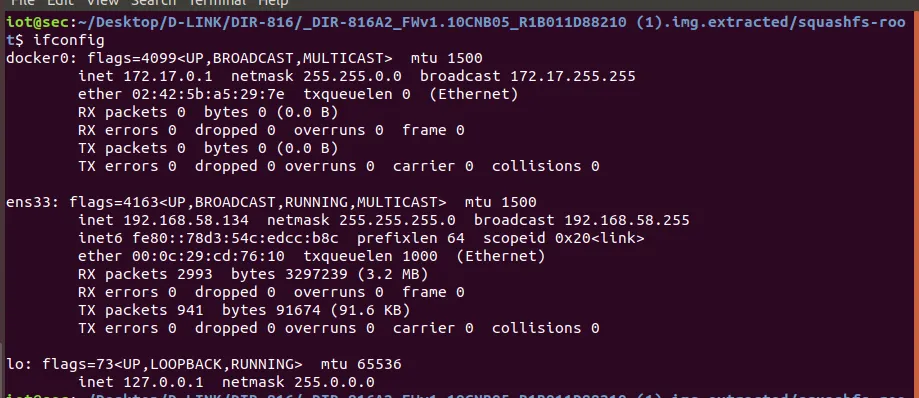
Task: Click the IP address 192.168.58.134
Action: pyautogui.click(x=186, y=220)
